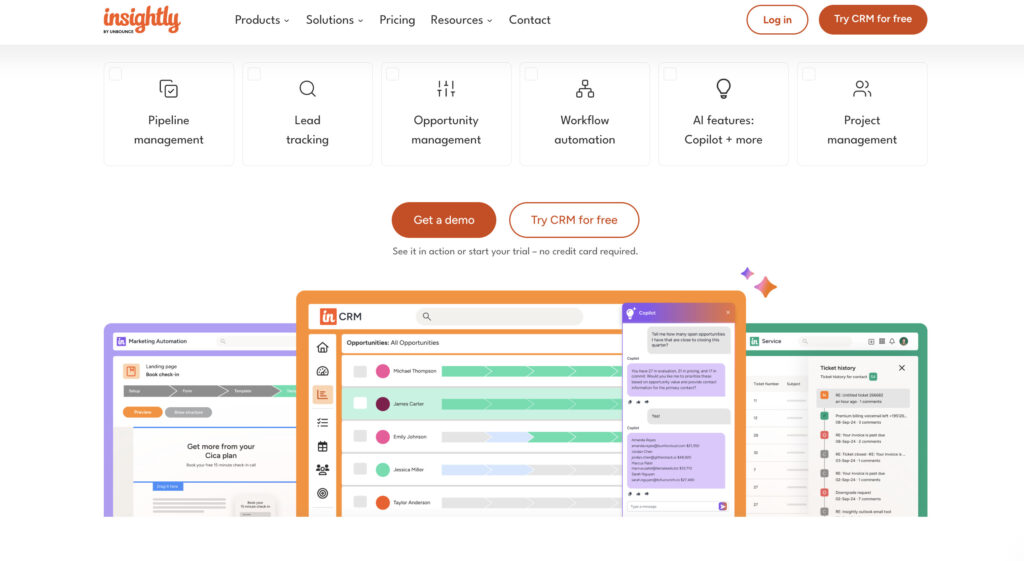The image size is (1024, 561).
Task: Open the contacts group icon in CRM sidebar
Action: point(323,470)
